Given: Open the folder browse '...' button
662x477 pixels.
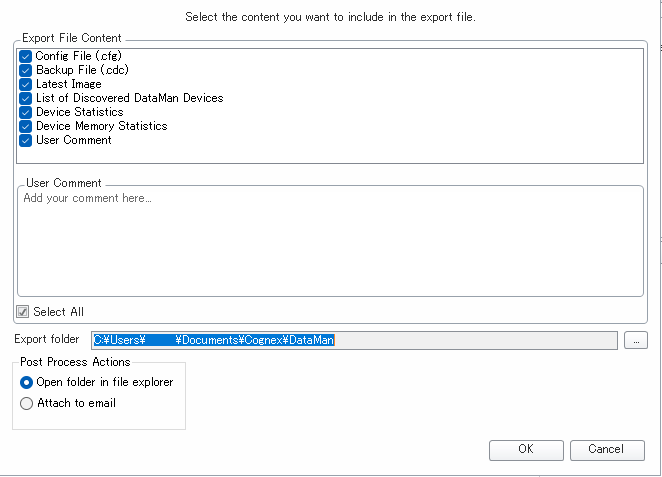Looking at the screenshot, I should [634, 340].
